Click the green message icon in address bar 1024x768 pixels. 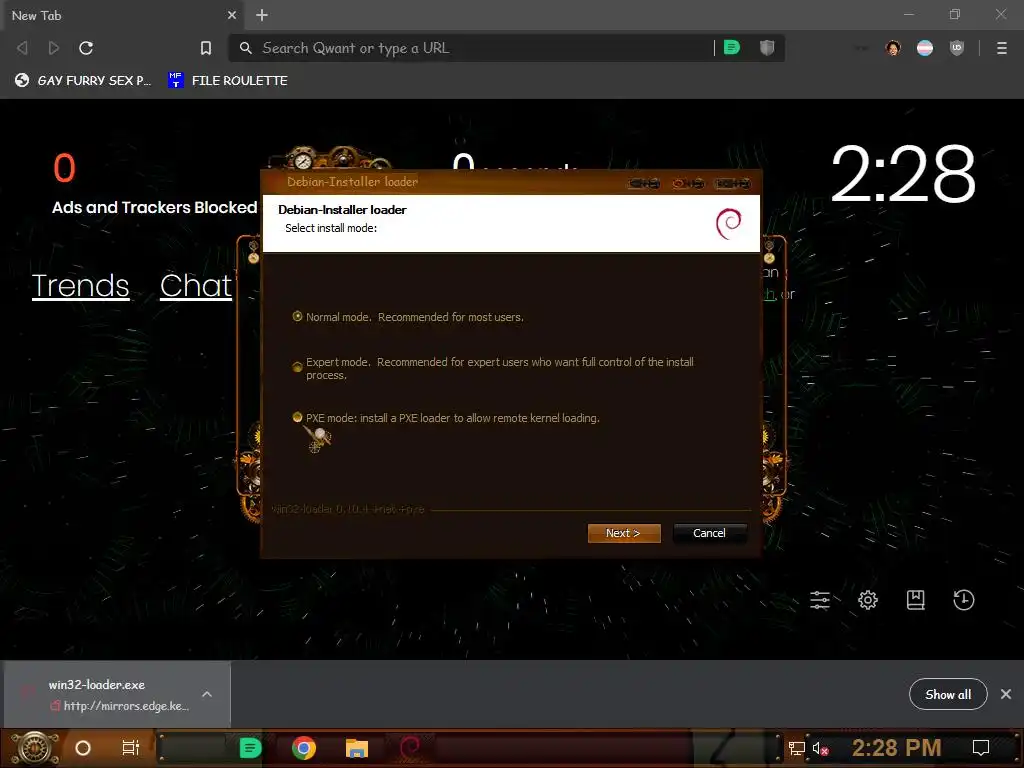point(732,48)
